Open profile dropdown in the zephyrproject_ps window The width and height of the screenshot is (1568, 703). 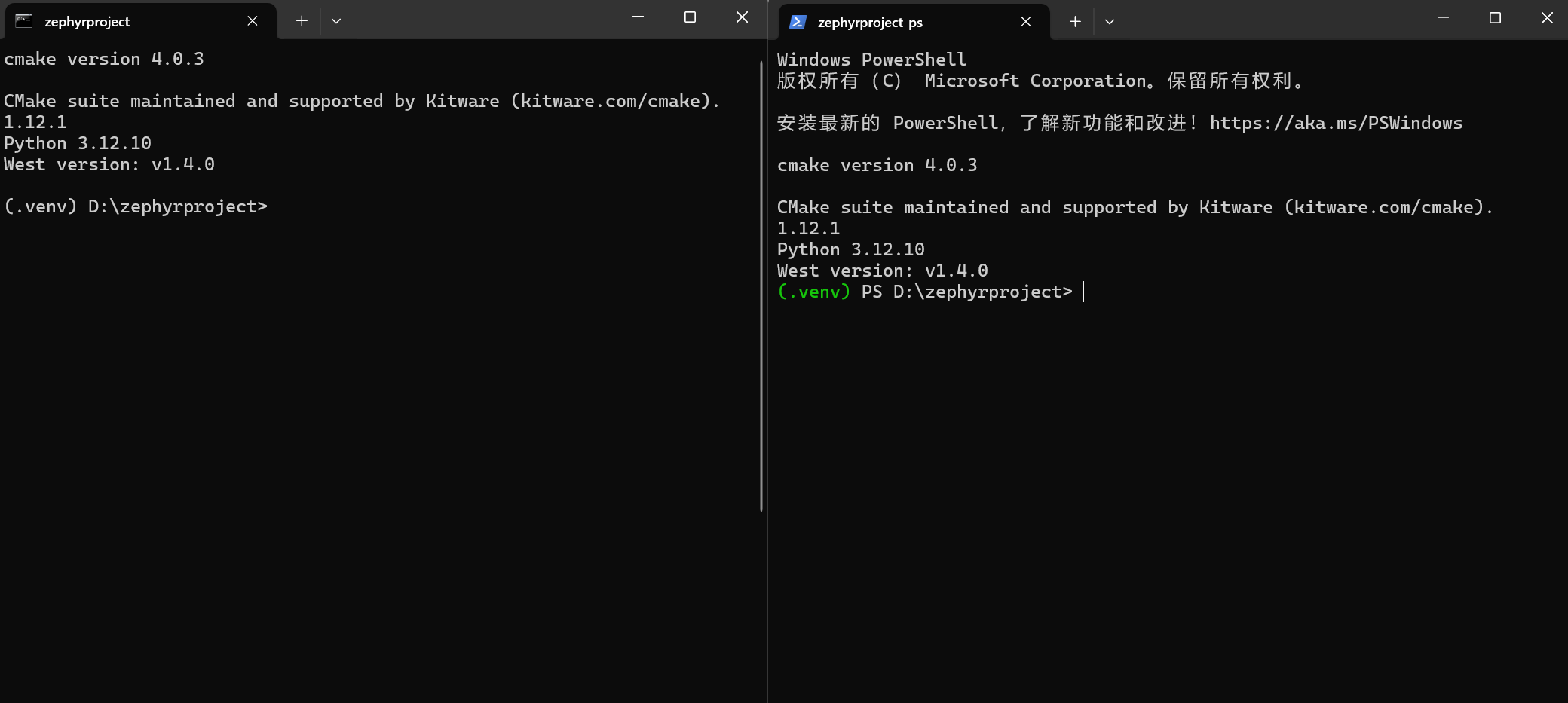(x=1110, y=22)
